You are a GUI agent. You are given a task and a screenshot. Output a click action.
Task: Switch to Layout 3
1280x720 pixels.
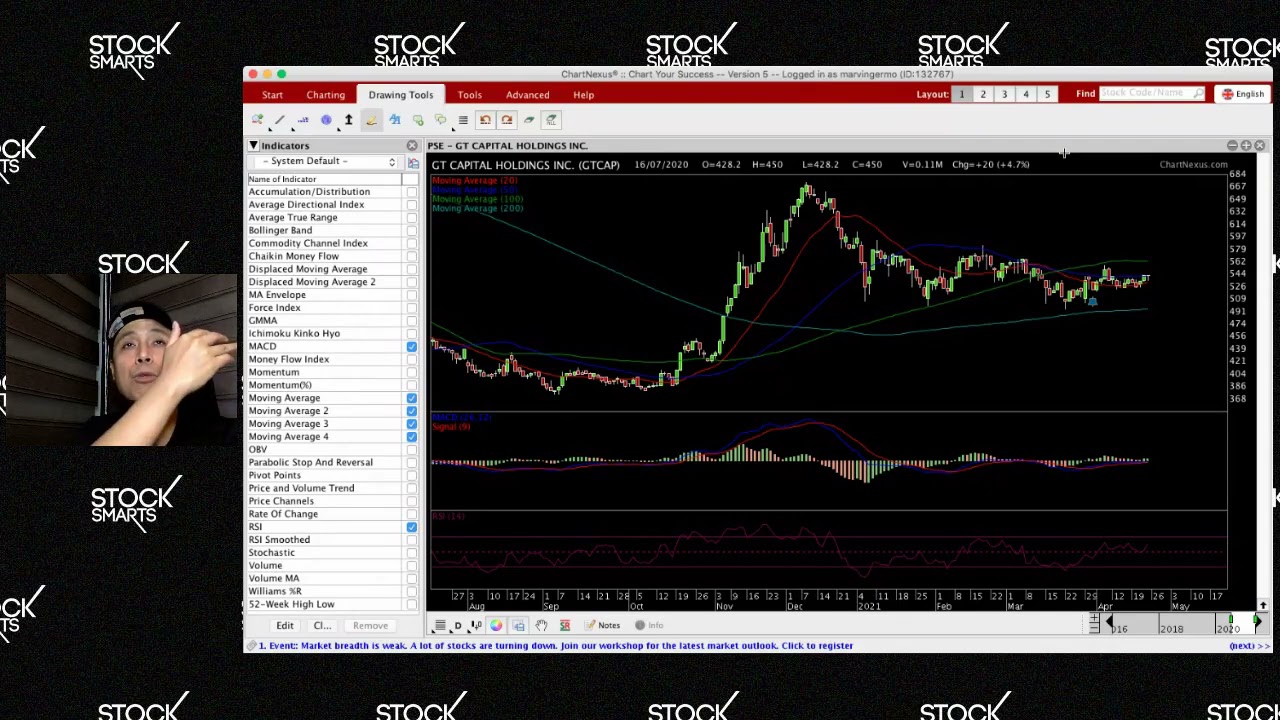point(1004,94)
